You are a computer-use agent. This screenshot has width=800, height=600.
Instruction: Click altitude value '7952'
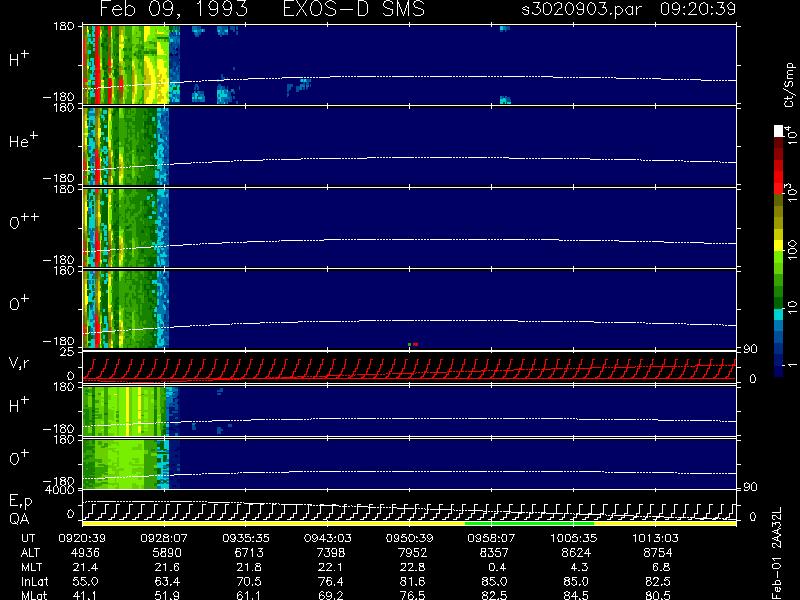tap(412, 553)
